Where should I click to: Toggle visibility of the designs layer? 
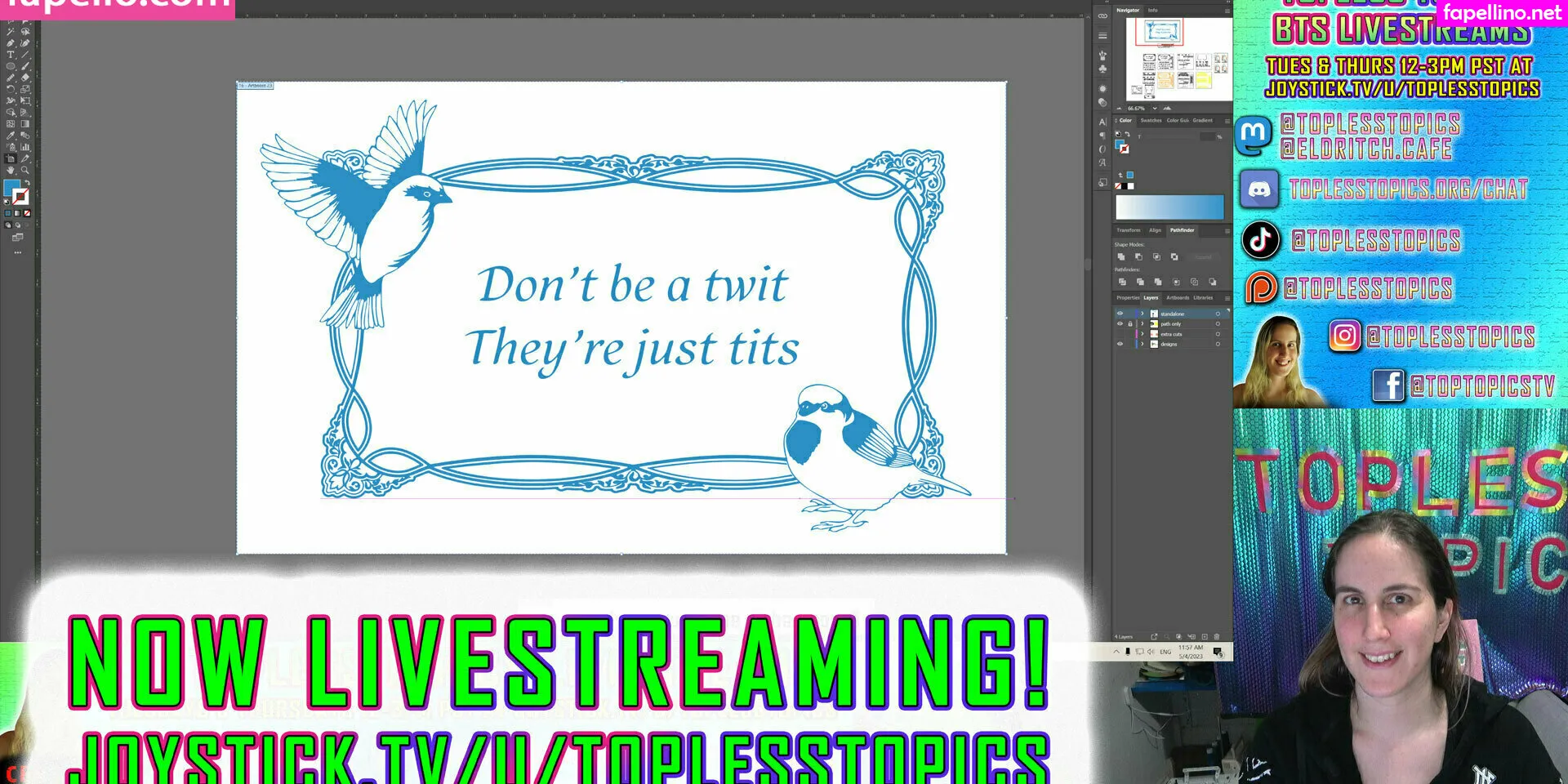pos(1120,344)
